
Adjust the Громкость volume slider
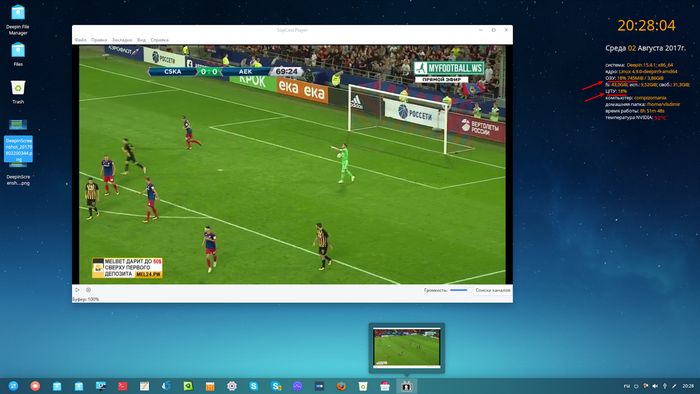click(x=460, y=290)
